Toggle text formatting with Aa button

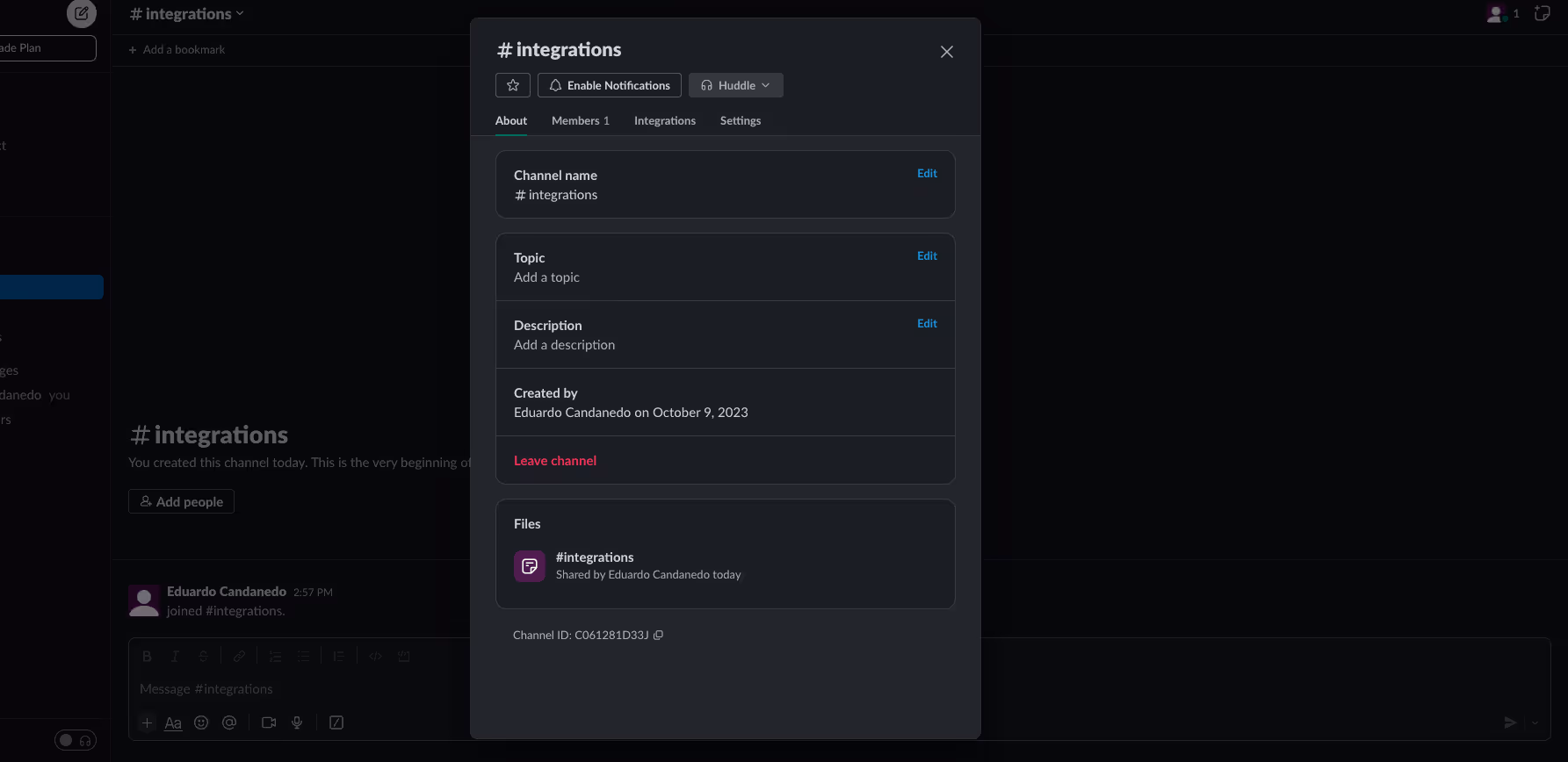[173, 722]
